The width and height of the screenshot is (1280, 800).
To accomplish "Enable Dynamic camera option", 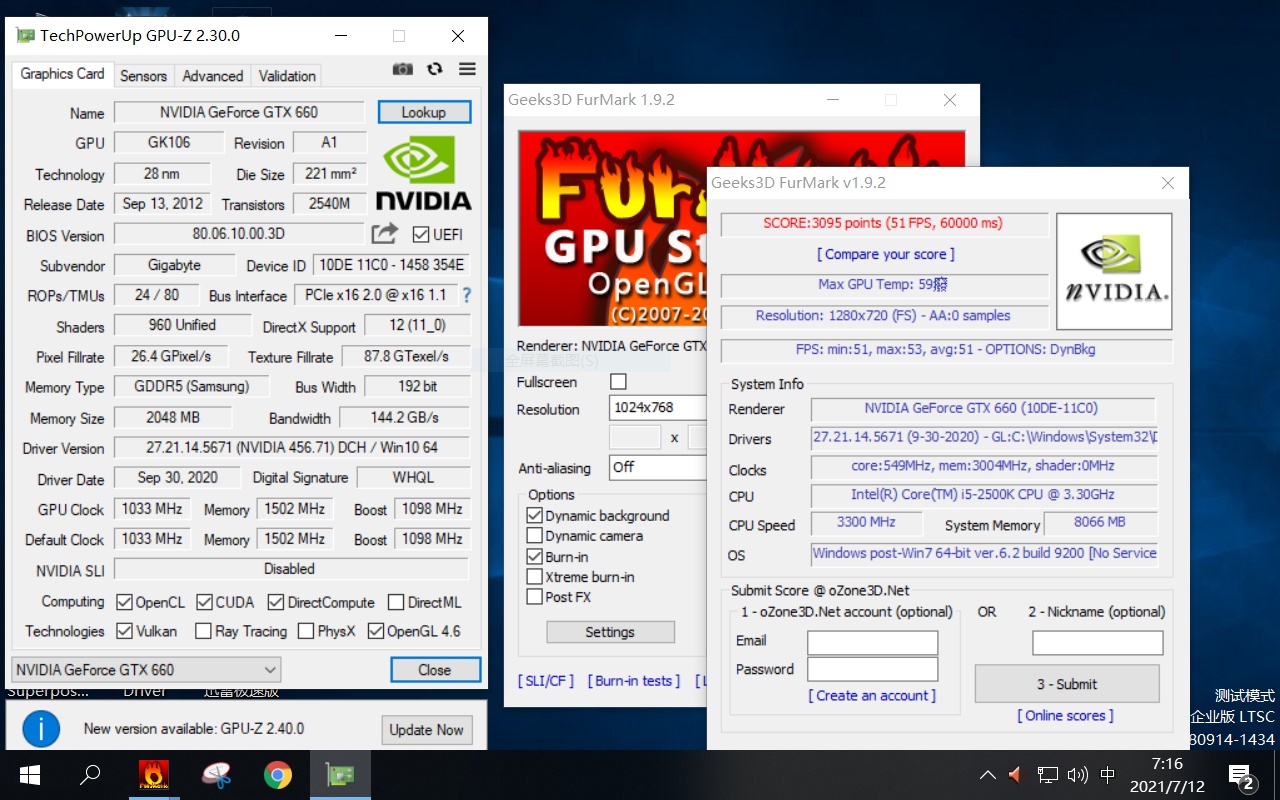I will coord(534,536).
